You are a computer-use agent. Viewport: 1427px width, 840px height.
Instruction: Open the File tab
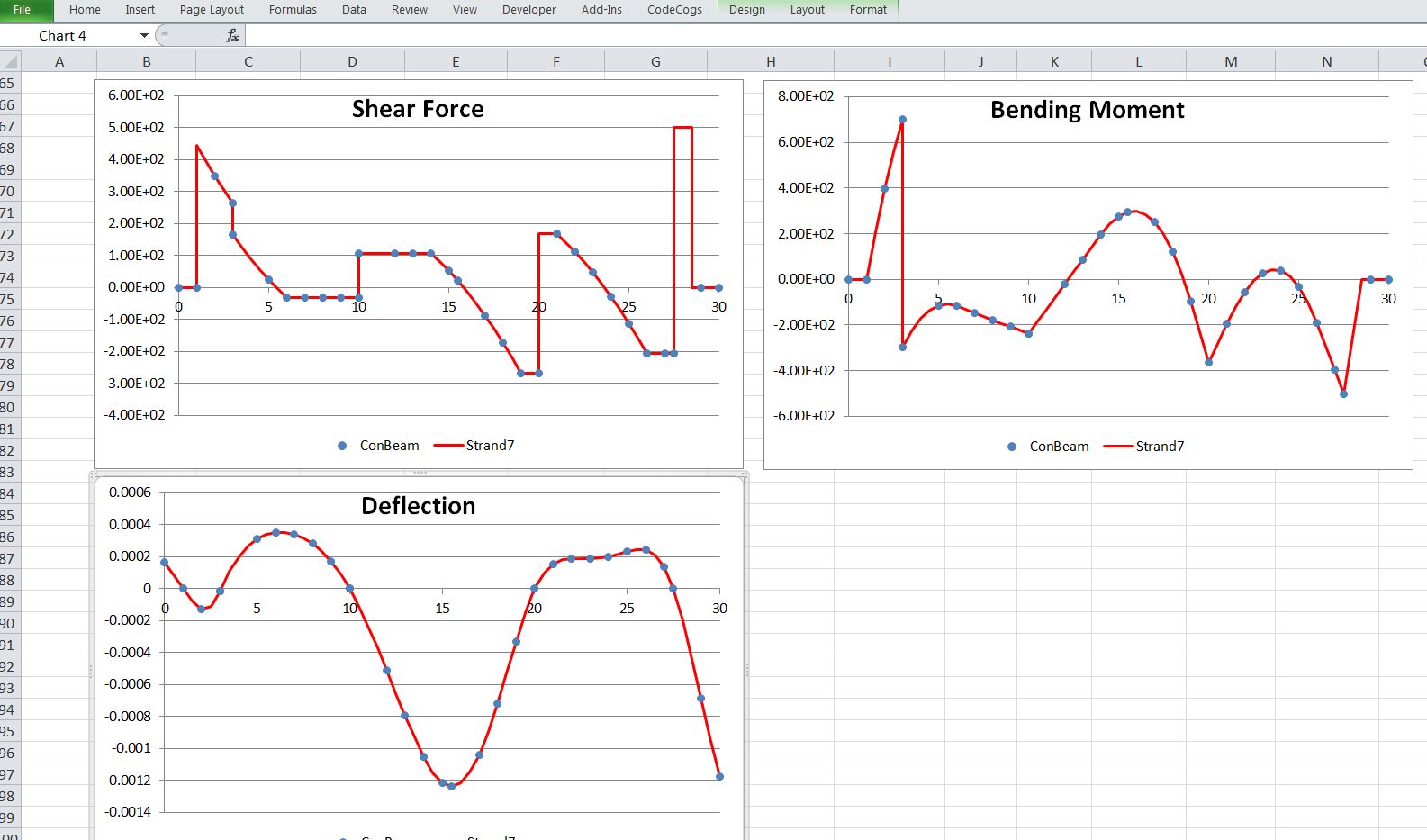click(23, 10)
